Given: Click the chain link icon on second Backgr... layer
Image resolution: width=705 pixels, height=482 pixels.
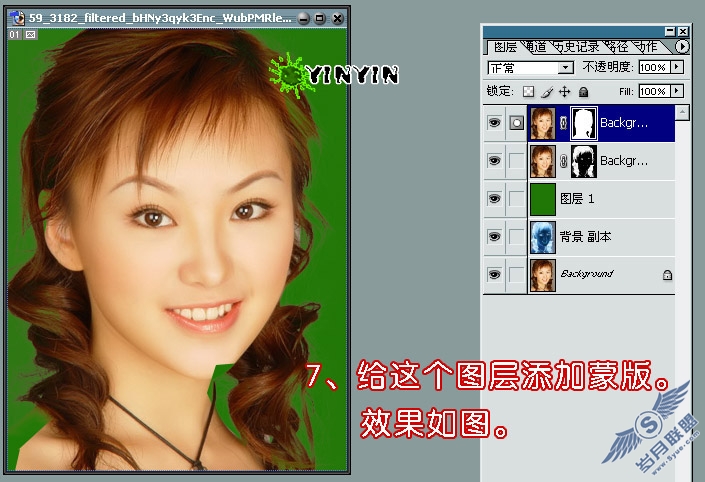Looking at the screenshot, I should (x=563, y=161).
